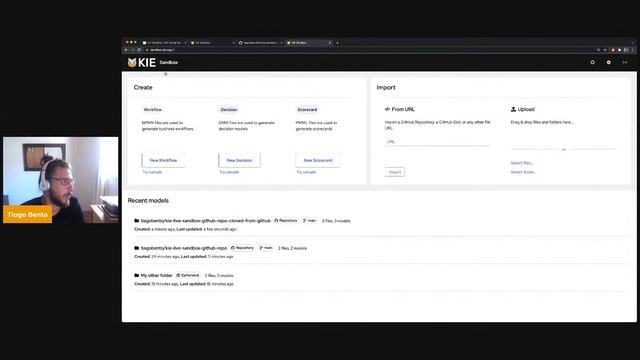
Task: Click Try sample under New Scorecard
Action: pos(306,172)
